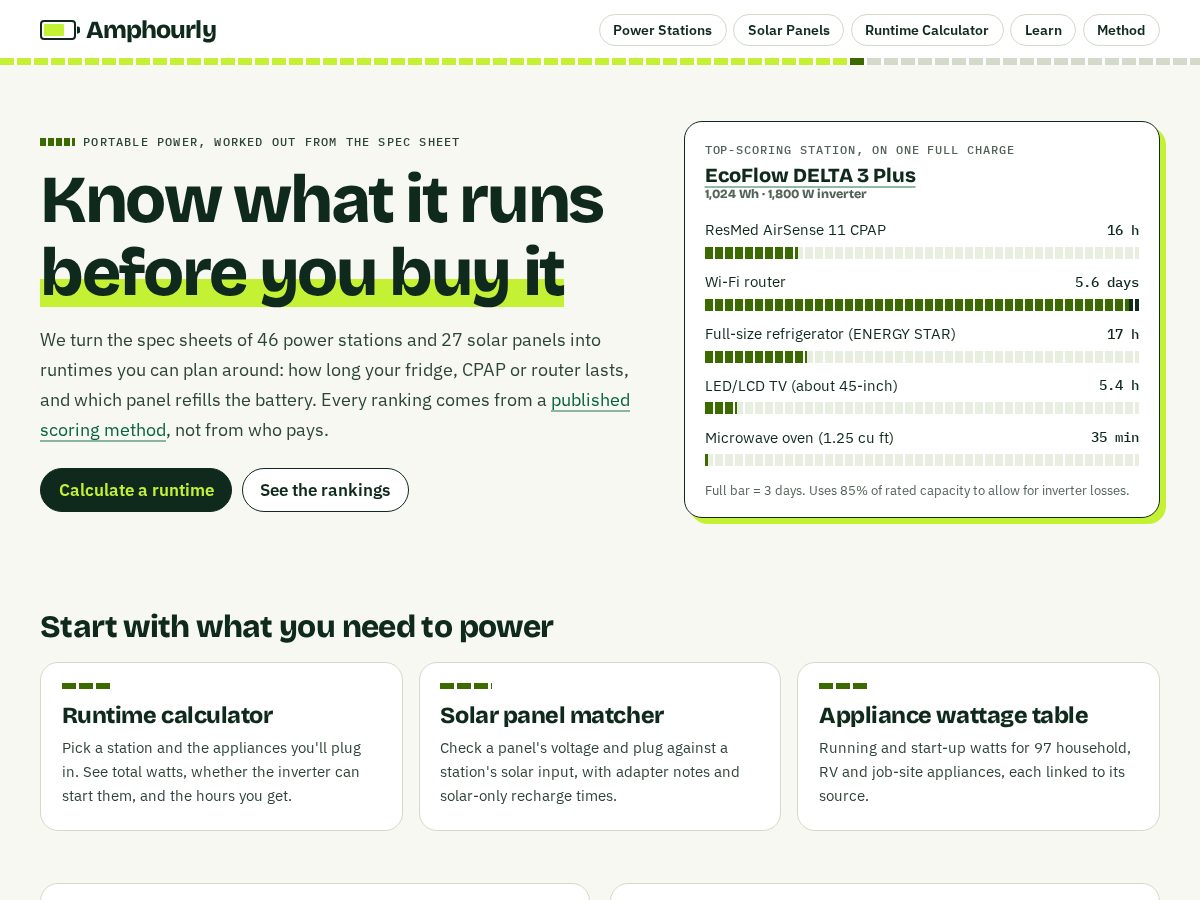Image resolution: width=1200 pixels, height=900 pixels.
Task: Click 'LED/LCD TV (about 45-inch)' label
Action: [x=801, y=386]
